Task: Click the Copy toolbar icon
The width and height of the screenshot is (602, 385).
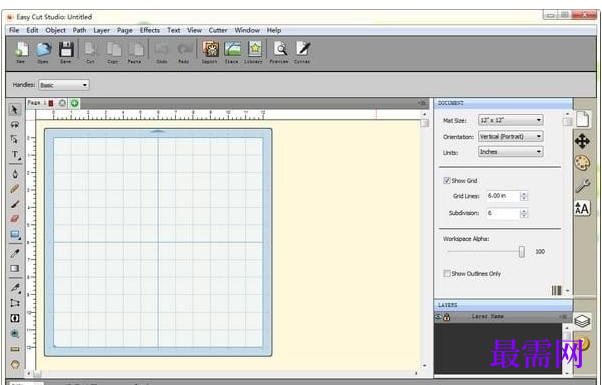Action: click(x=113, y=51)
